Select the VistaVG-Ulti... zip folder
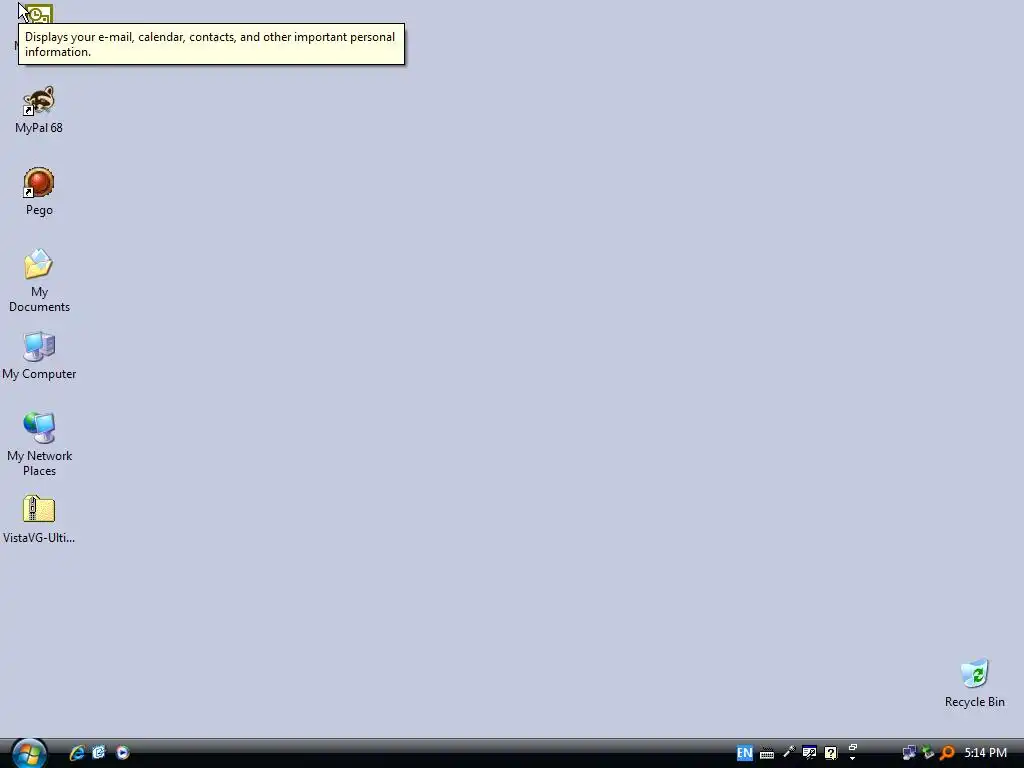 coord(39,509)
